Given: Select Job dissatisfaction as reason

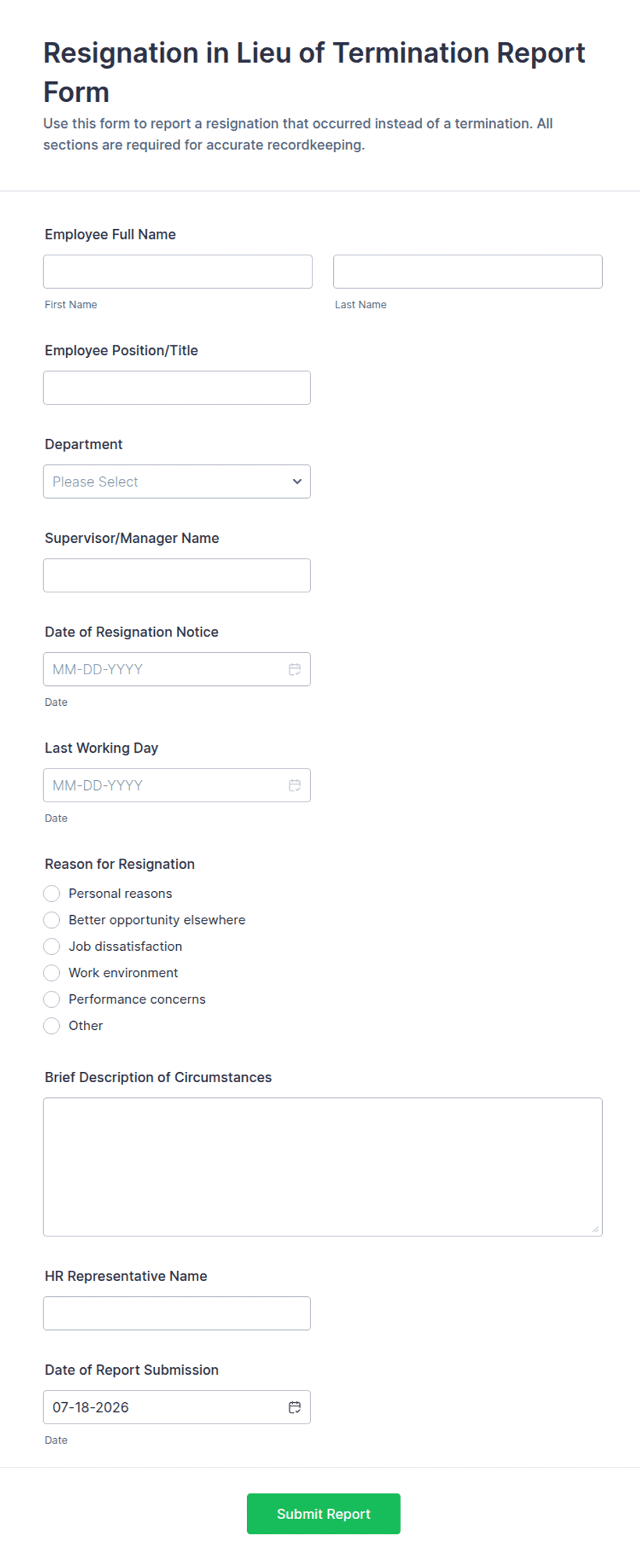Looking at the screenshot, I should [x=52, y=946].
